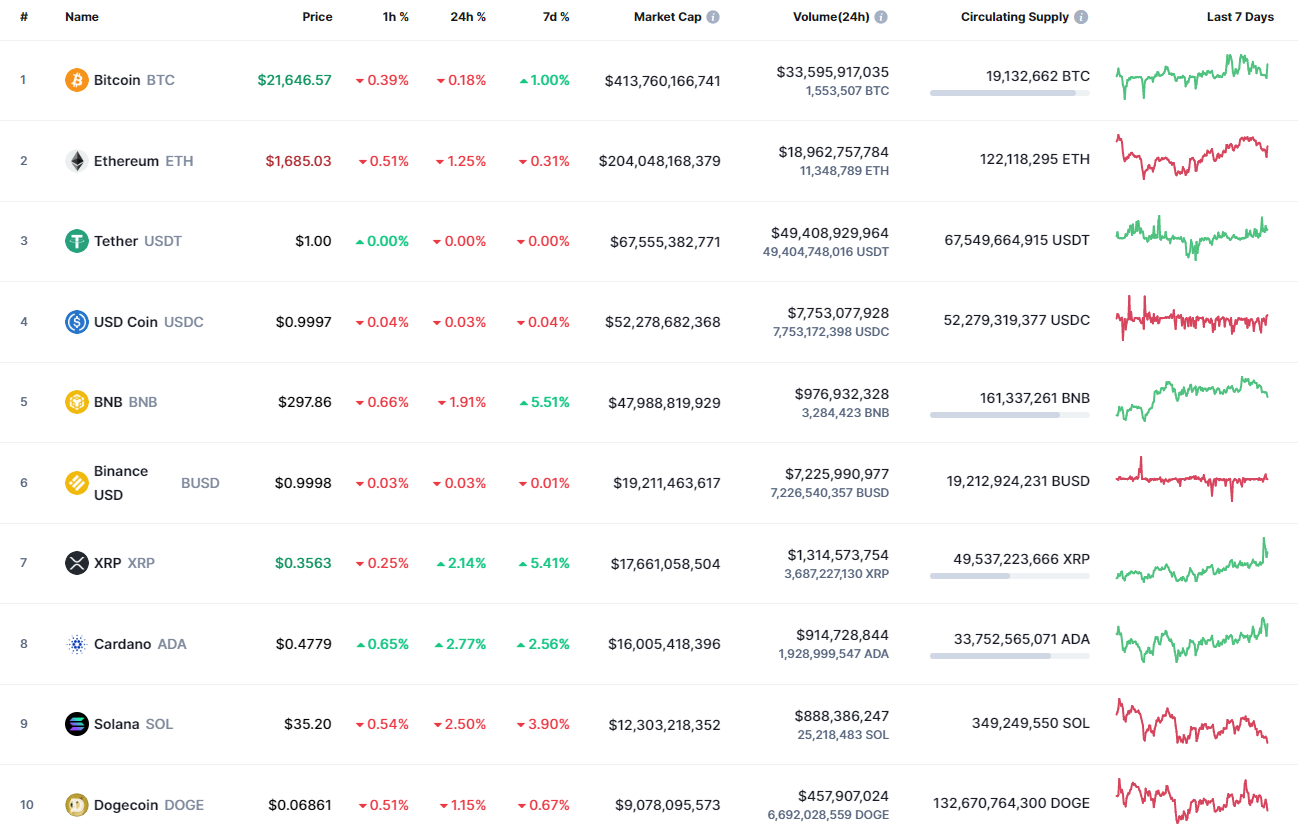The width and height of the screenshot is (1298, 834).
Task: Click the BNB diamond logo icon
Action: click(76, 402)
